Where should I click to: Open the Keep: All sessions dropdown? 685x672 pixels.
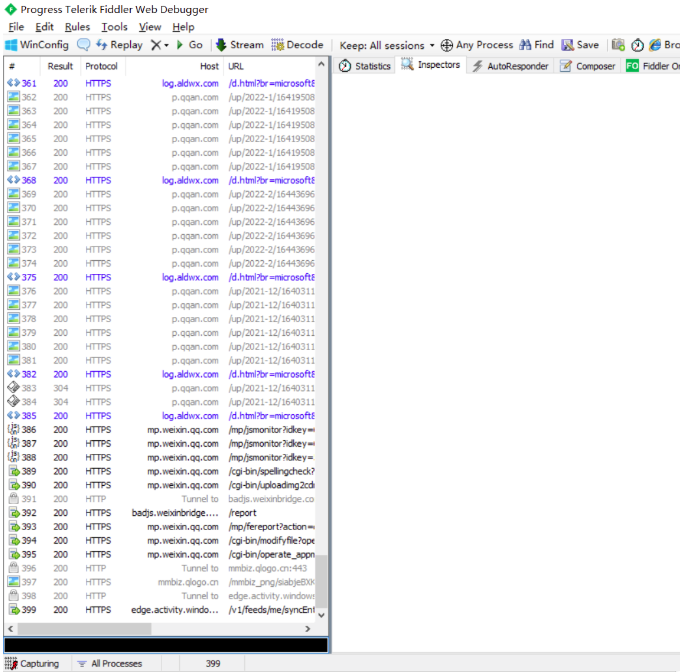pyautogui.click(x=387, y=45)
